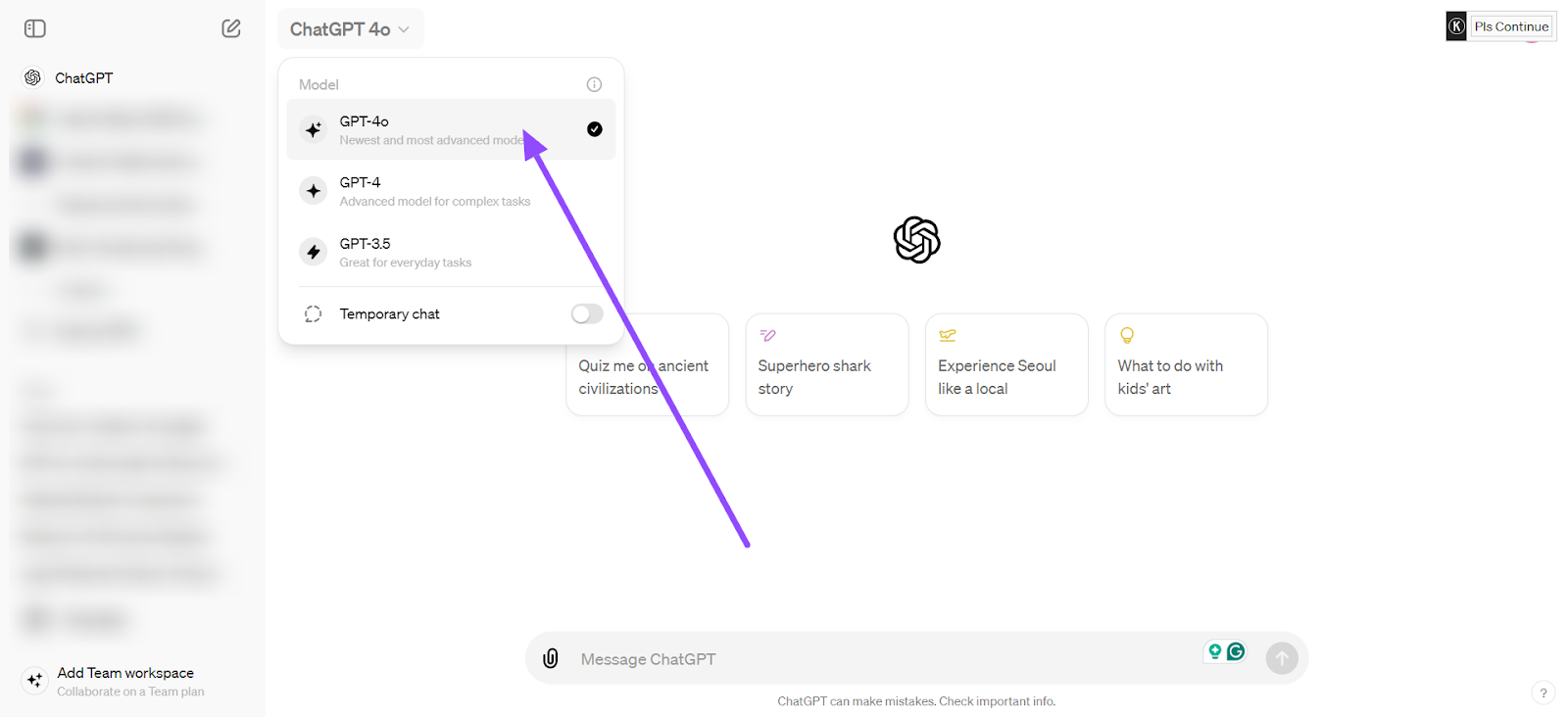Click the model info icon in the dropdown header
The height and width of the screenshot is (717, 1568).
594,84
